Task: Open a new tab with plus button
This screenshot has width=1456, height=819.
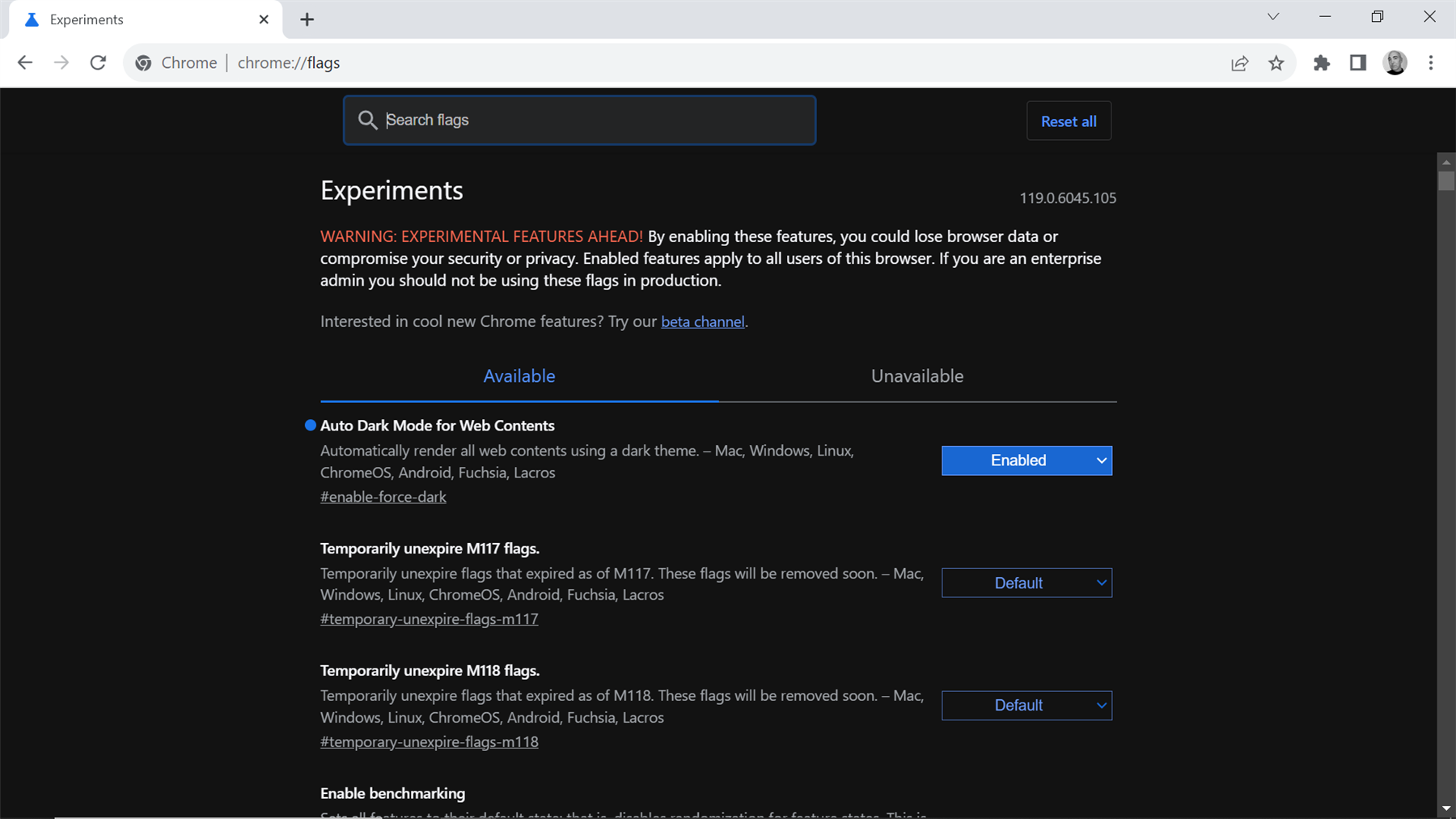Action: pos(307,19)
